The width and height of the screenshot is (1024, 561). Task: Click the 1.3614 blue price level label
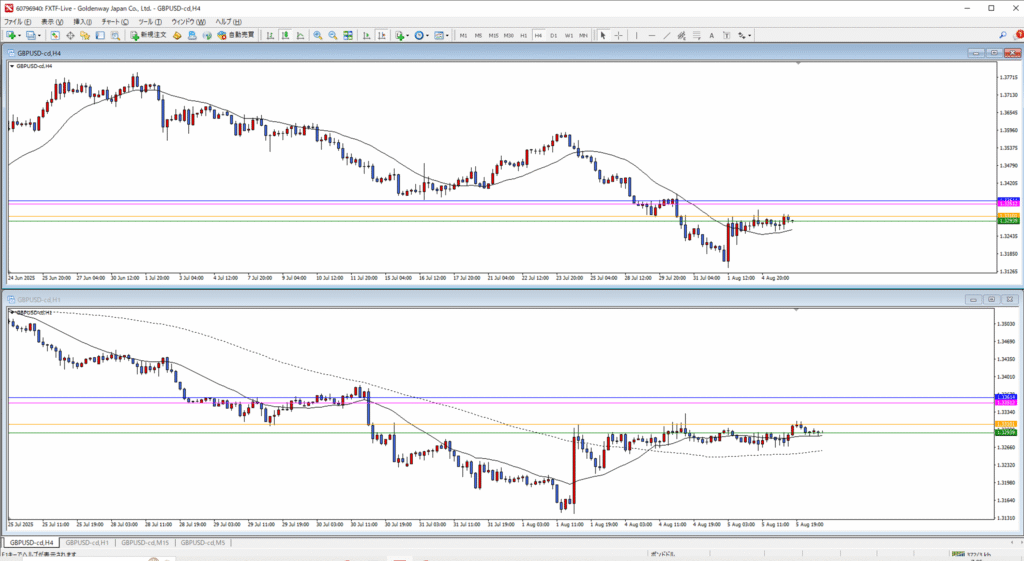(1008, 396)
